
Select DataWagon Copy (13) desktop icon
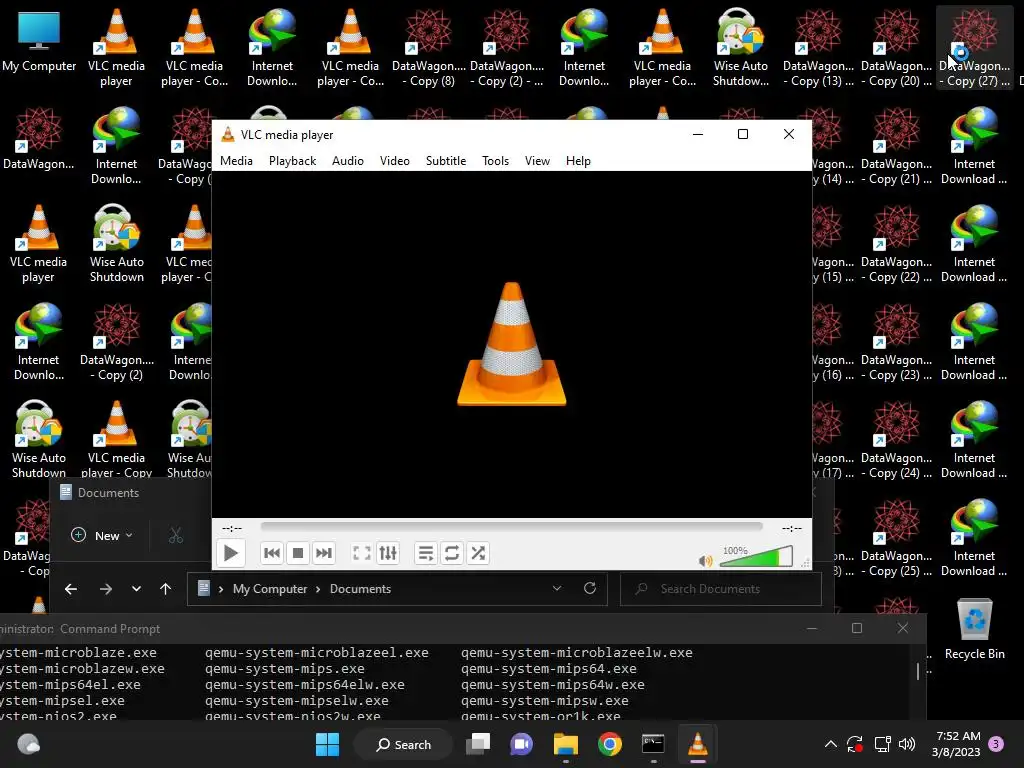click(x=818, y=47)
